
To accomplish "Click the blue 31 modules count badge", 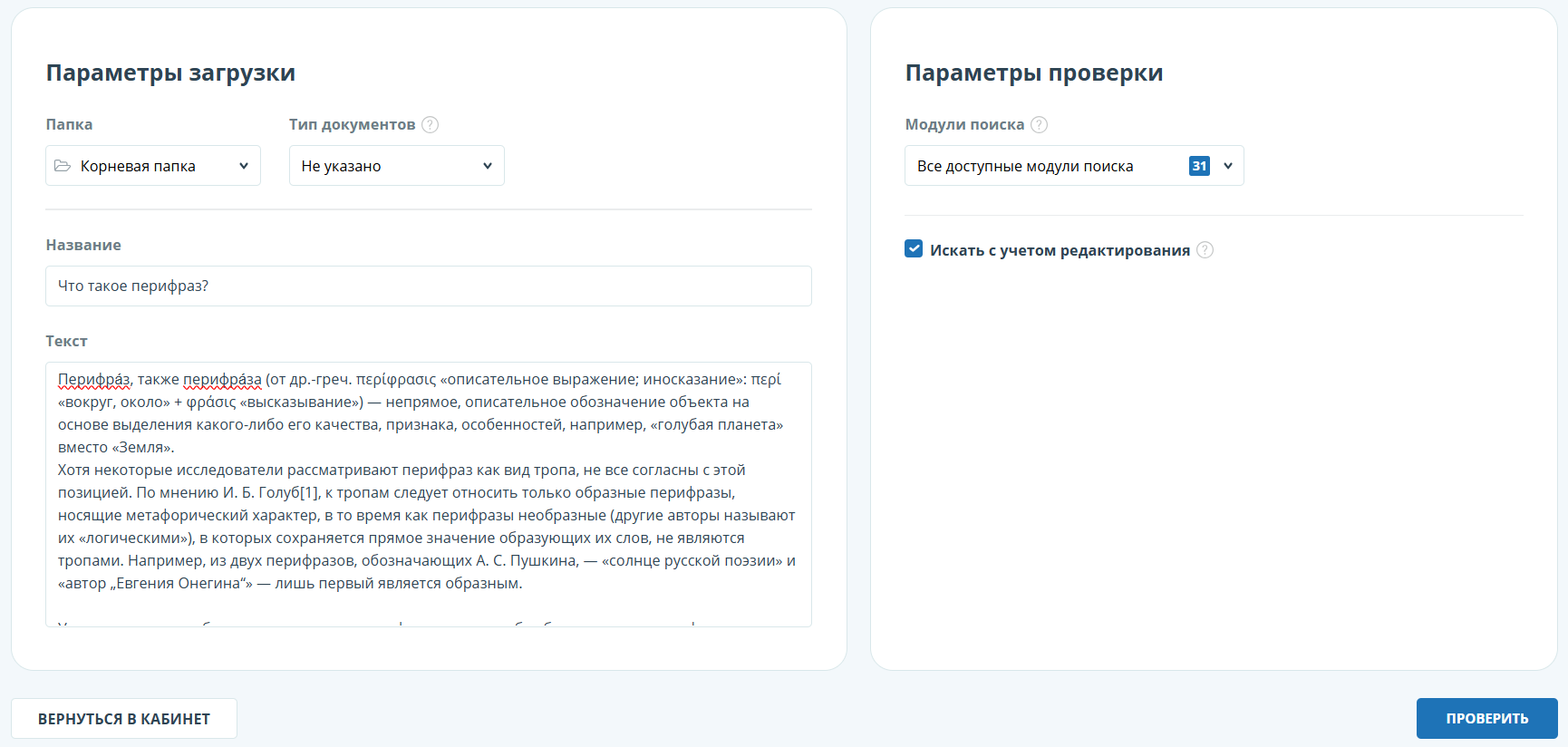I will point(1199,166).
